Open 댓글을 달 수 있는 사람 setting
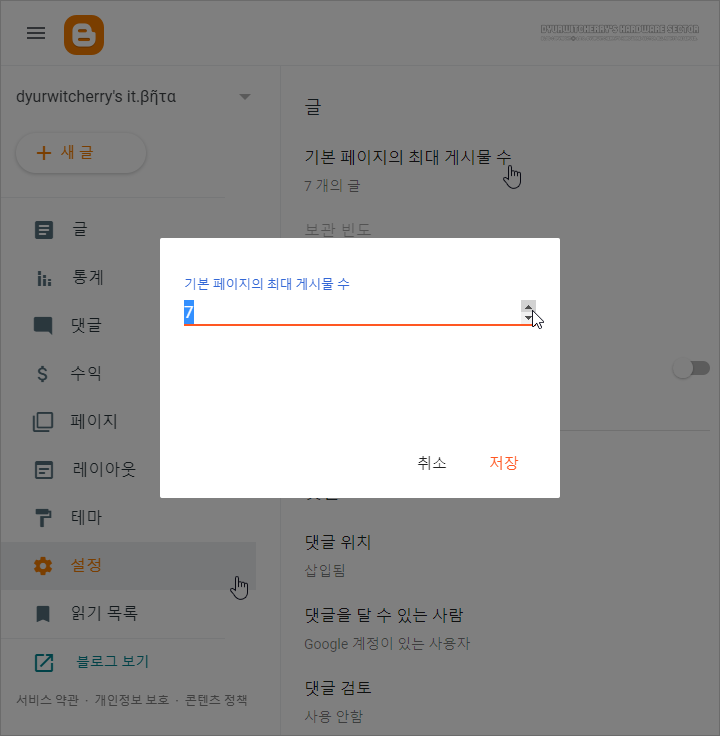 [x=383, y=615]
